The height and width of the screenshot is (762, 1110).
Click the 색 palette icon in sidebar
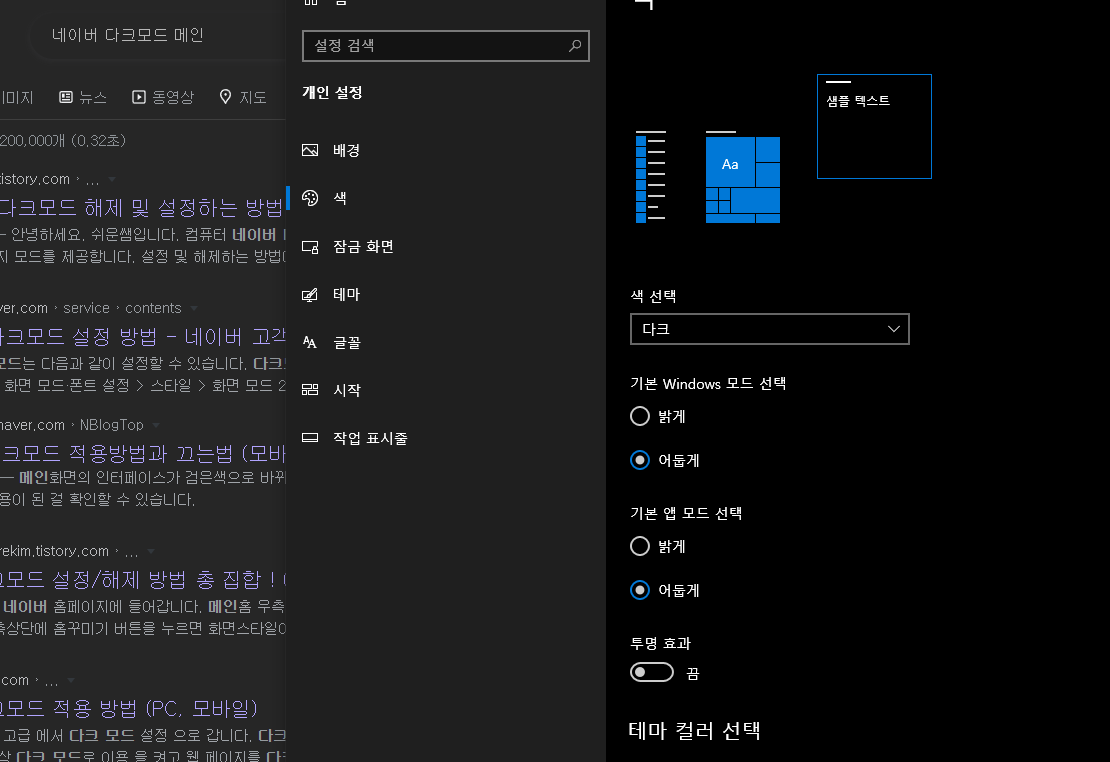coord(310,198)
